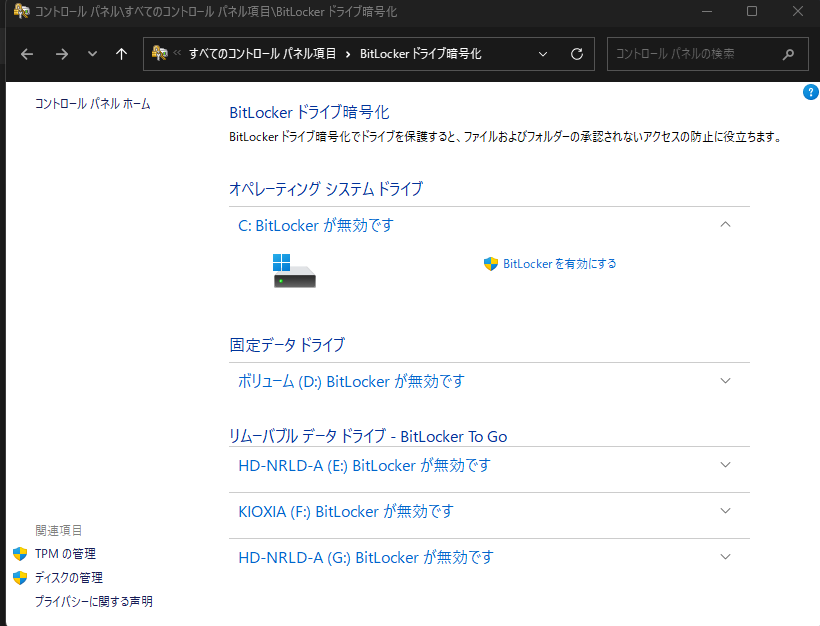Click the search magnifier icon
Viewport: 820px width, 626px height.
click(x=789, y=54)
